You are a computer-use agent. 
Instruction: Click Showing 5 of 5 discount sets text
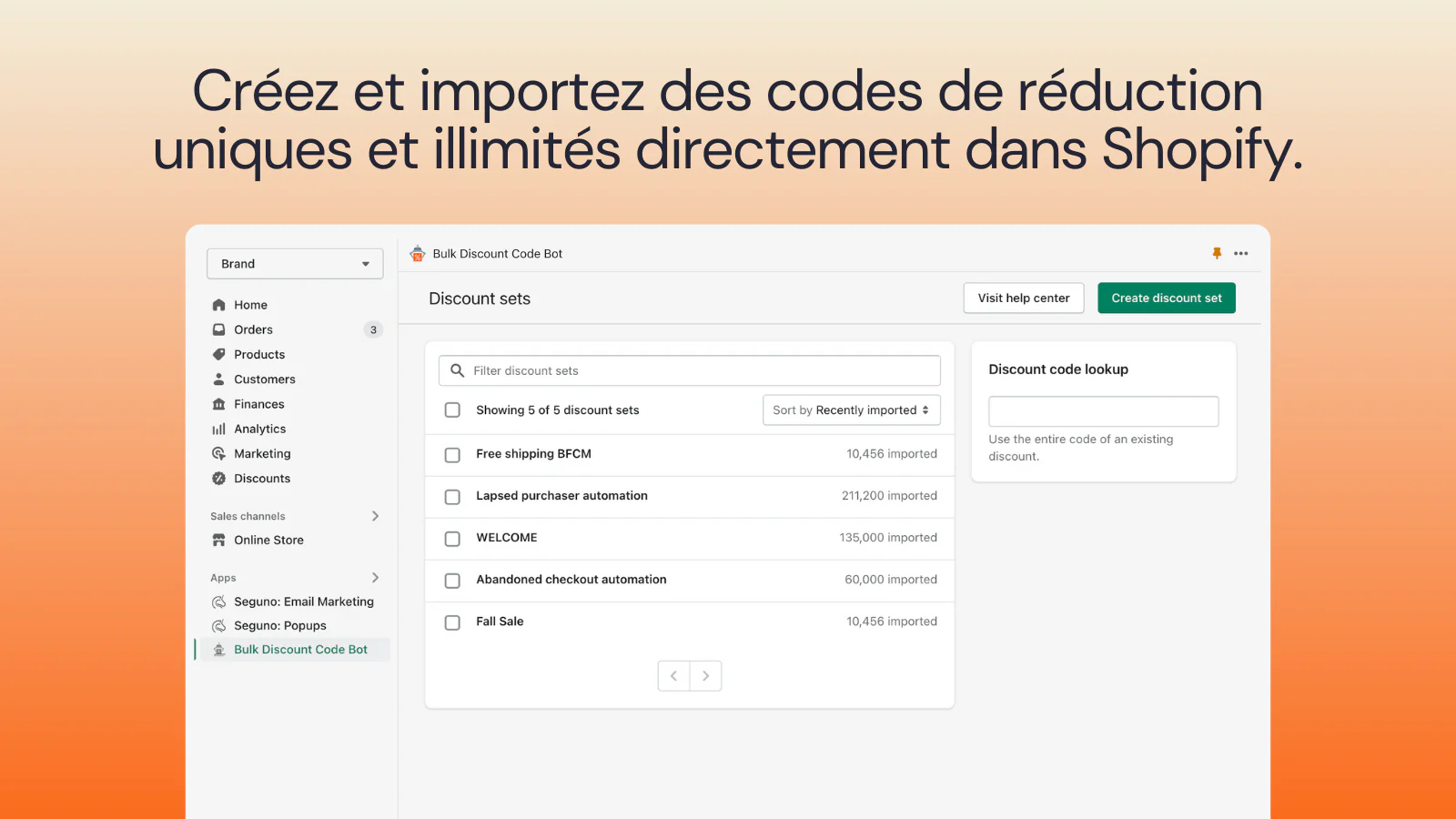(558, 410)
